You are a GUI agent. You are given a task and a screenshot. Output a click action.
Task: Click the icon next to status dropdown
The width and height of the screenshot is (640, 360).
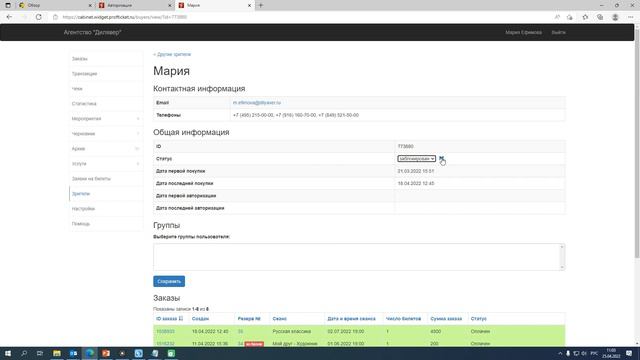pos(441,158)
